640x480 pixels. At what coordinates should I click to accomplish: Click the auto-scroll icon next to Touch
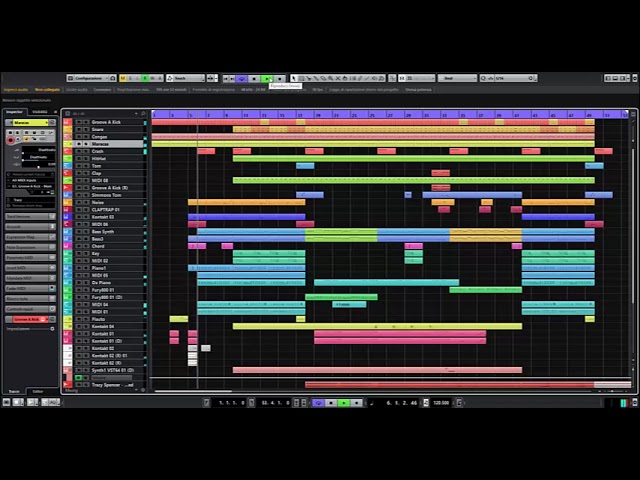(211, 78)
